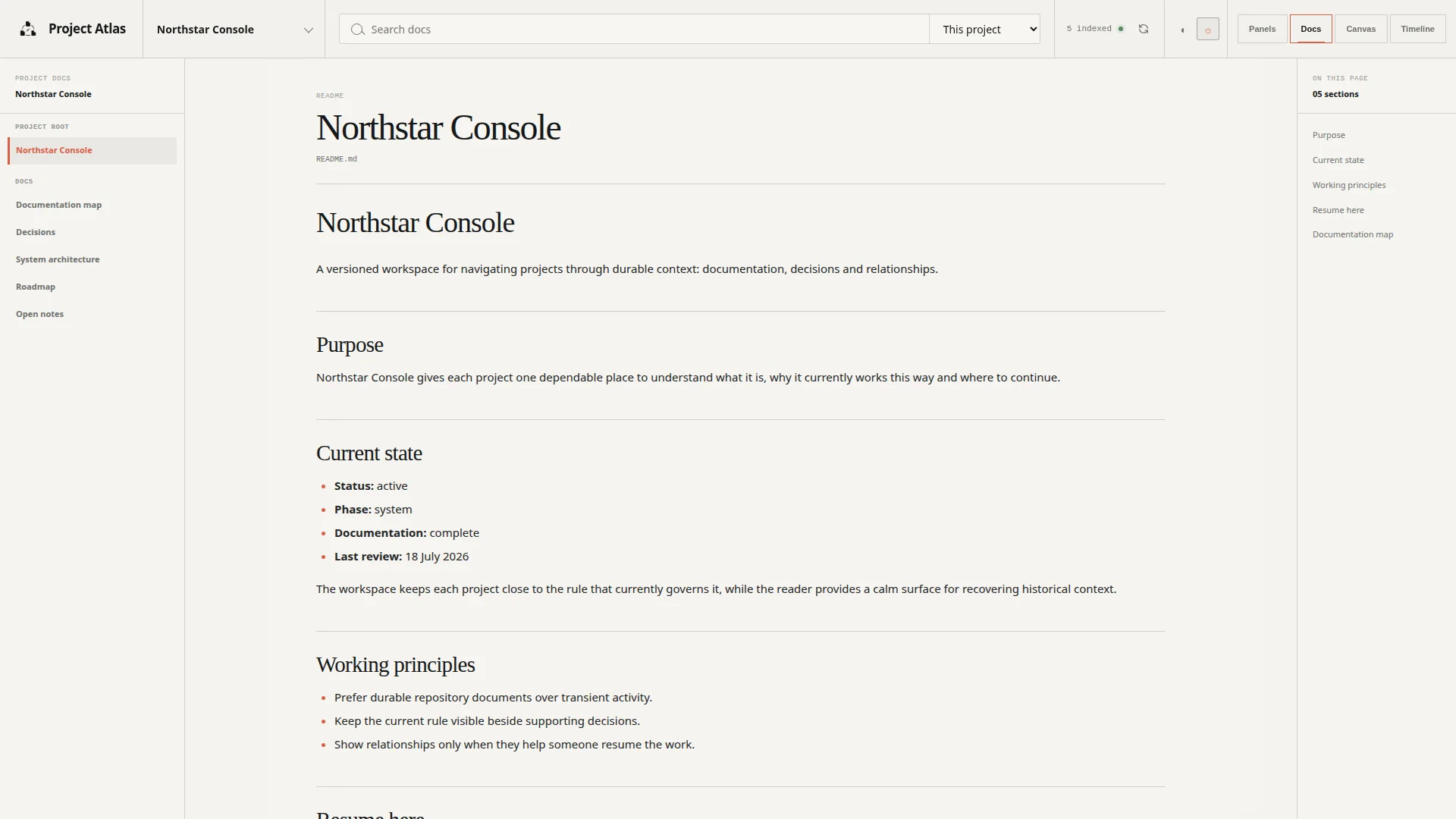Click the green indexed status dot
The width and height of the screenshot is (1456, 819).
pos(1121,29)
